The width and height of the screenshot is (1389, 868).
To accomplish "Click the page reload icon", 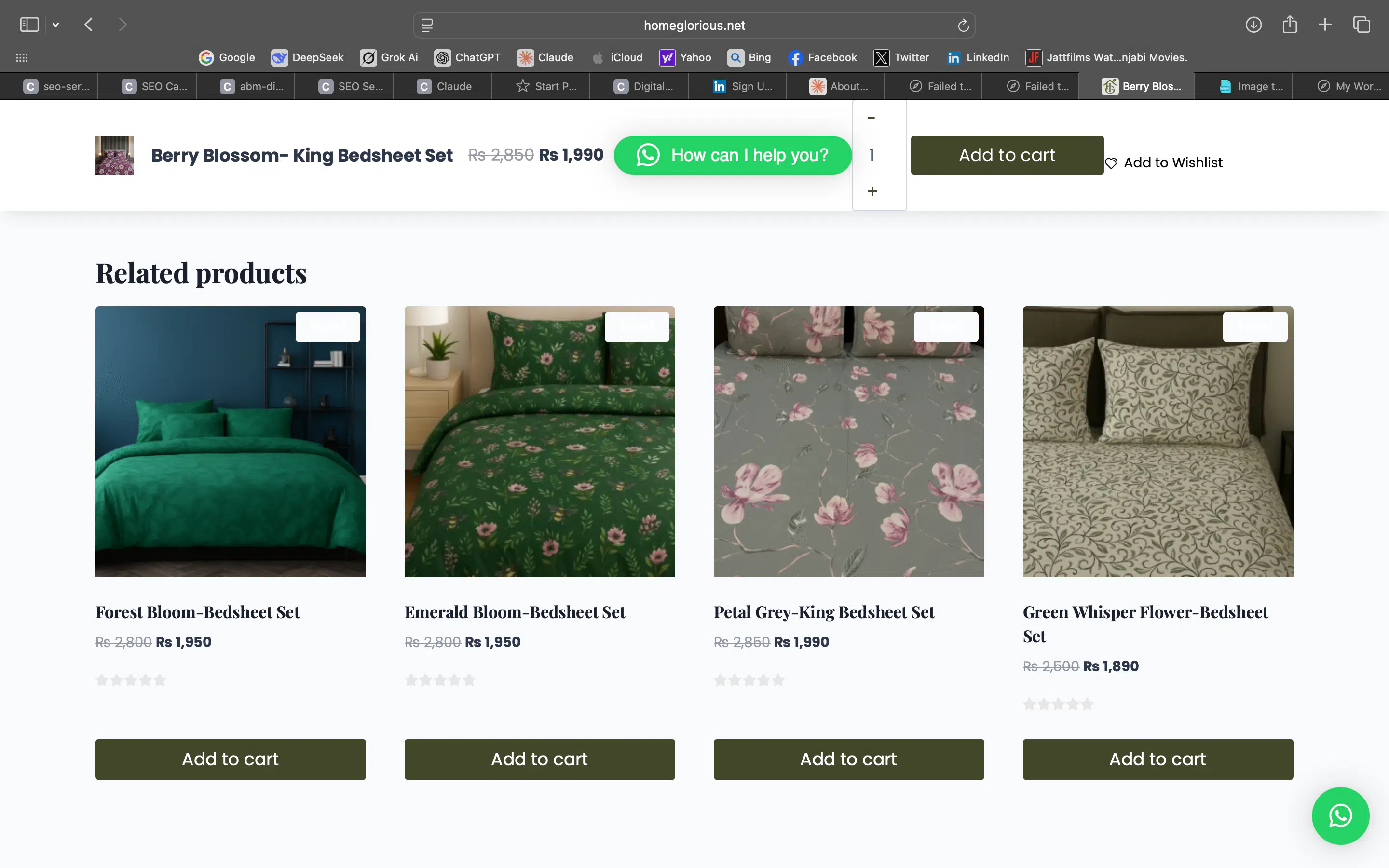I will (963, 25).
